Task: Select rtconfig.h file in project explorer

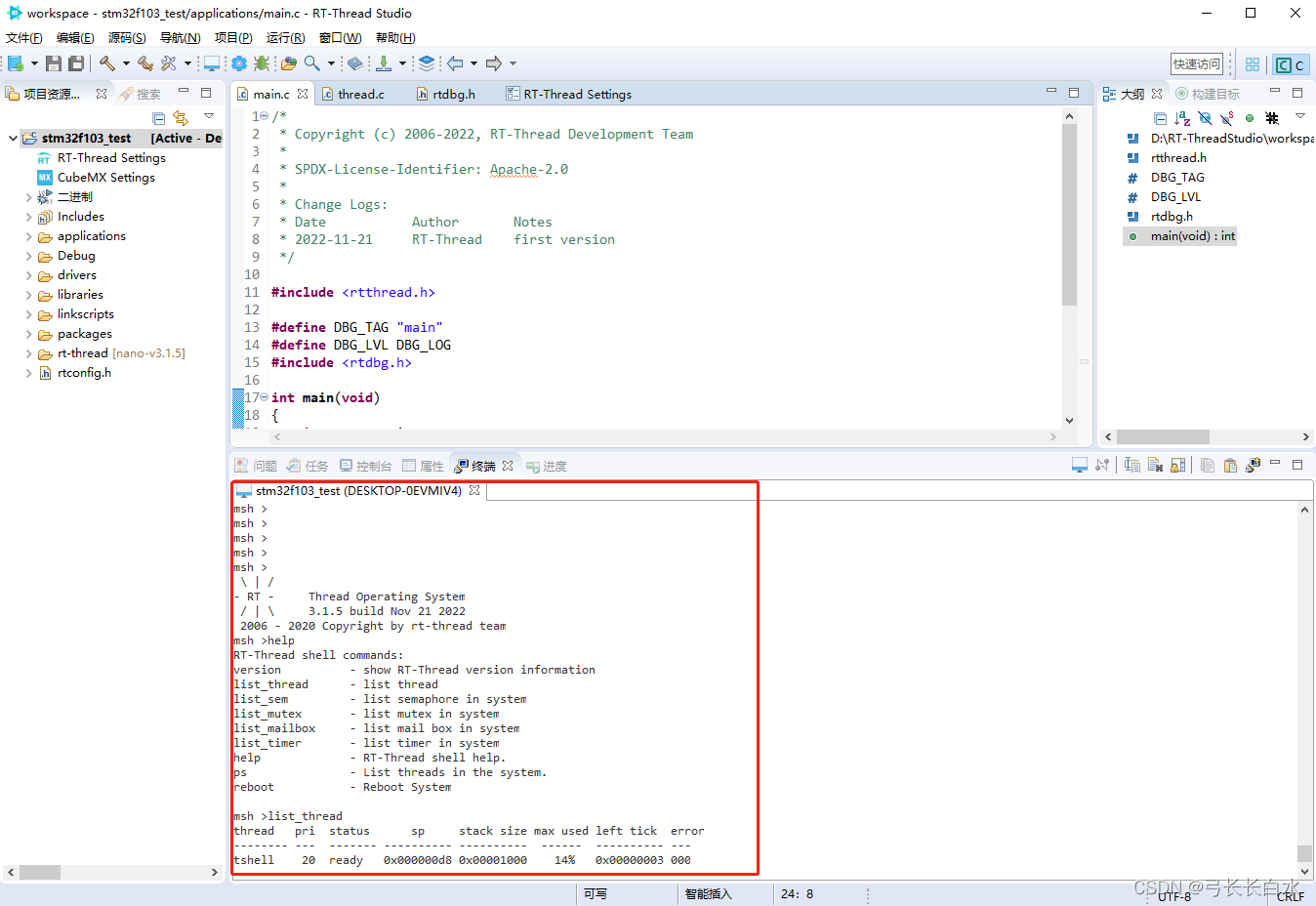Action: (84, 373)
